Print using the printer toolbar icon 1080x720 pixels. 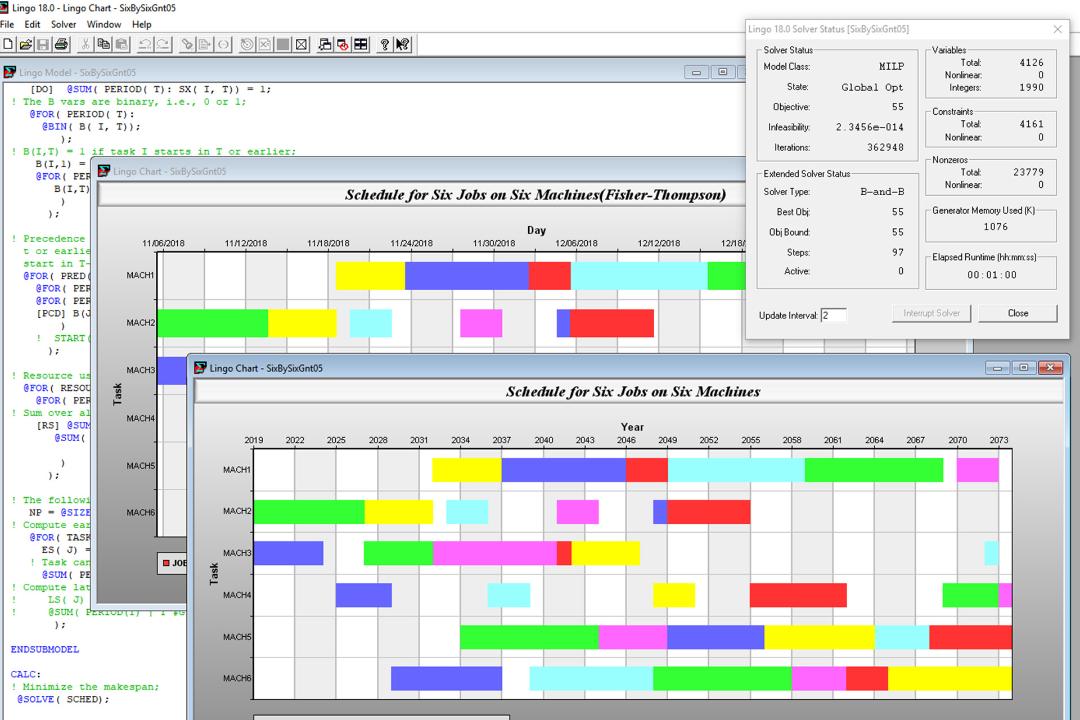[61, 45]
